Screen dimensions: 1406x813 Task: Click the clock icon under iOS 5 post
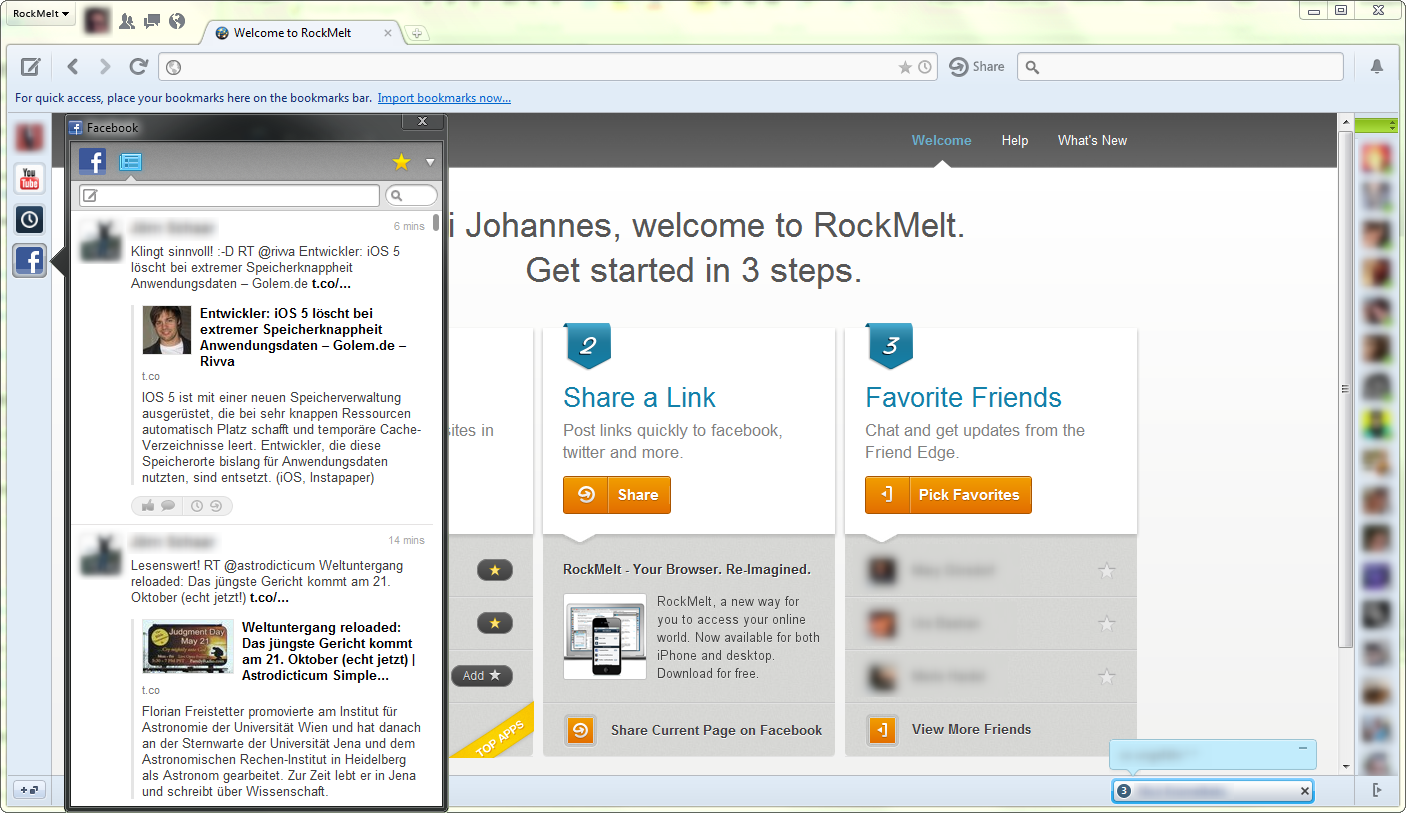click(197, 506)
